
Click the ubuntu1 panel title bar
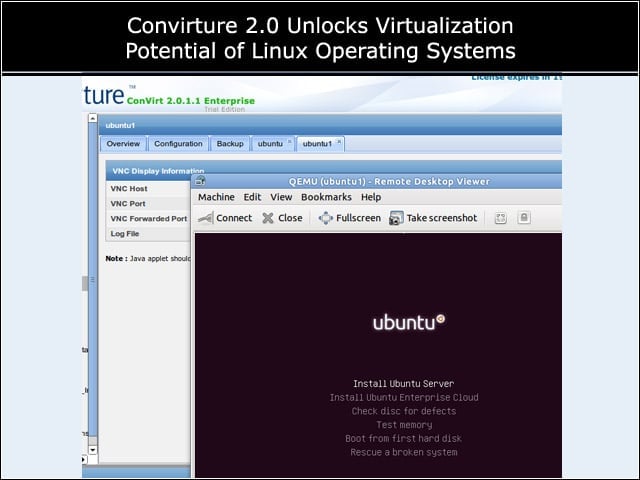click(x=330, y=125)
